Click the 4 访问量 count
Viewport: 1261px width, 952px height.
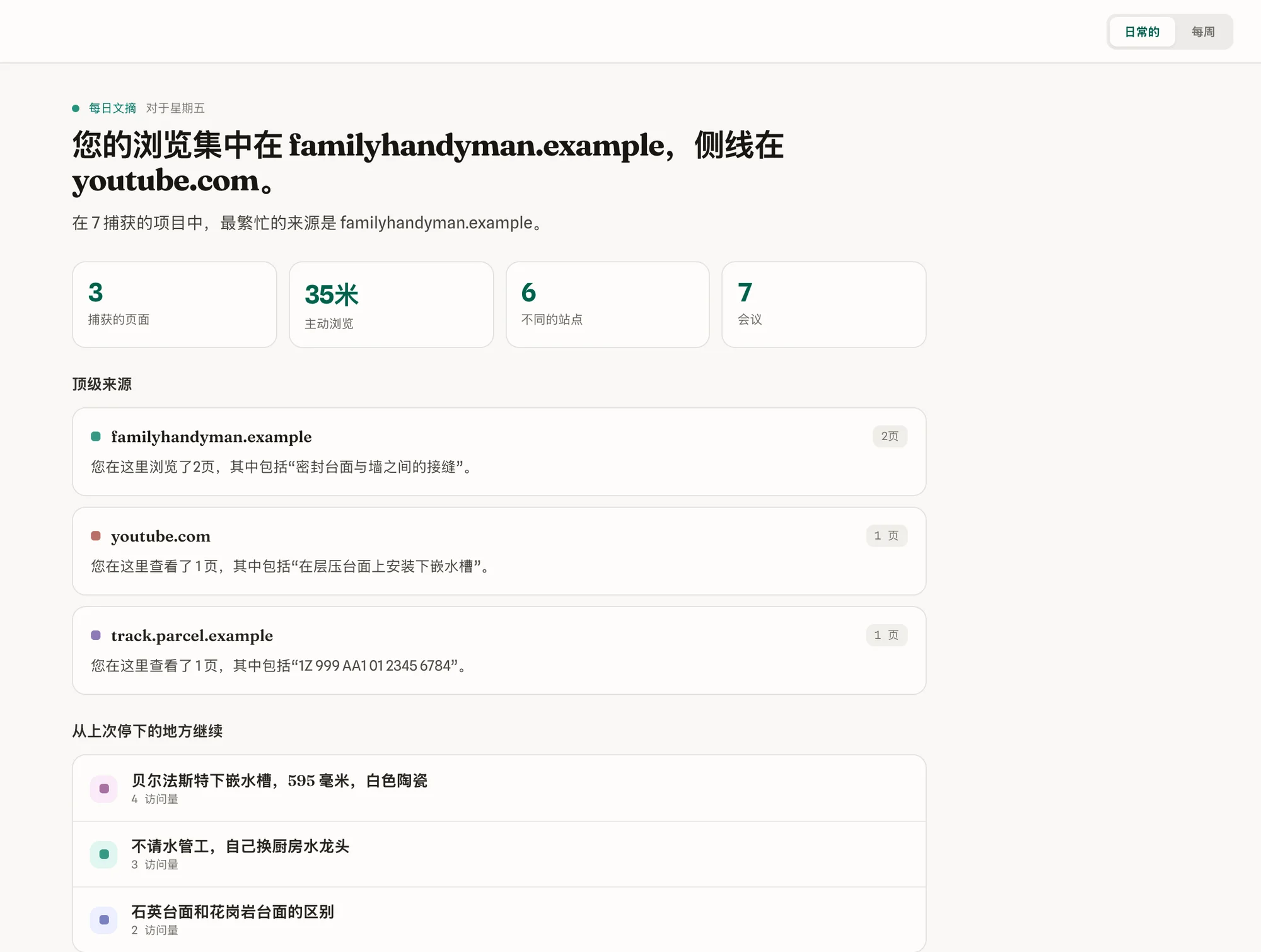(x=155, y=799)
